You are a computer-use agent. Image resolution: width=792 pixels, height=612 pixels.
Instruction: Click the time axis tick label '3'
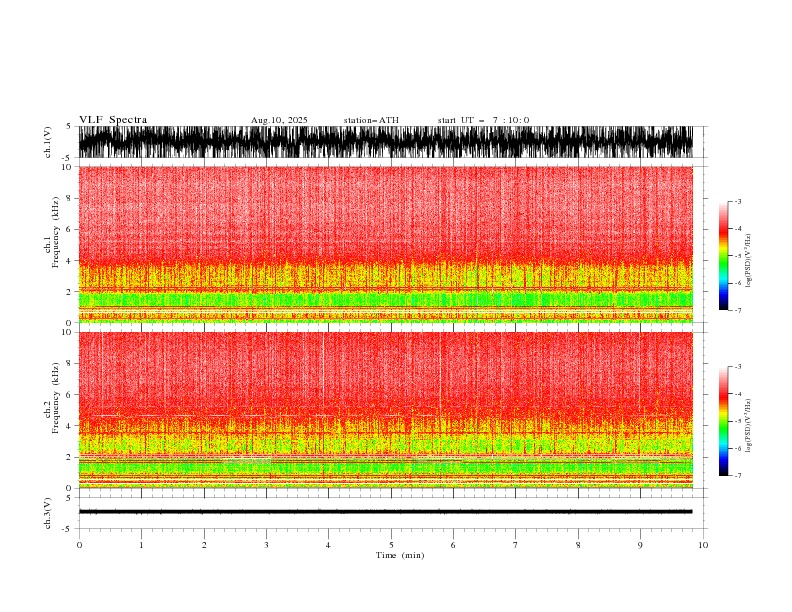266,545
